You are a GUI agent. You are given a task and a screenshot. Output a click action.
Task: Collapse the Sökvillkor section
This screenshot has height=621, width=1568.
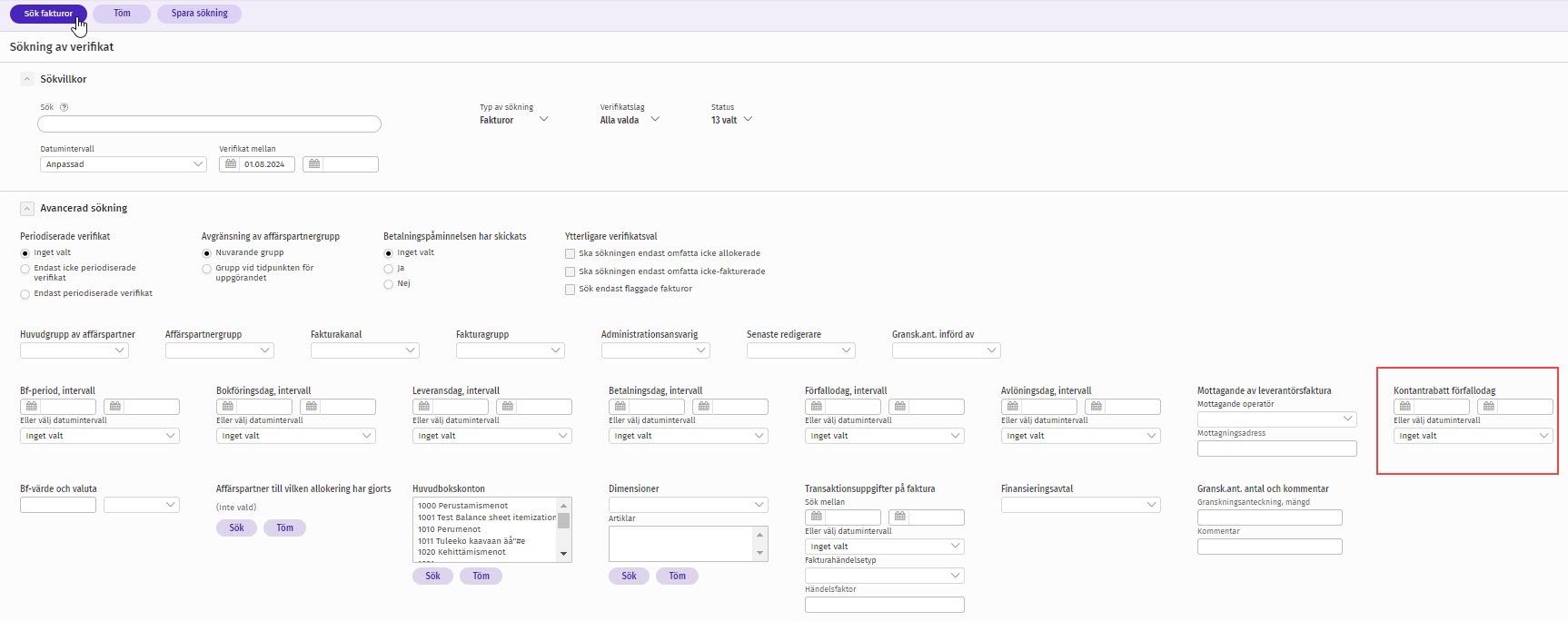[27, 80]
